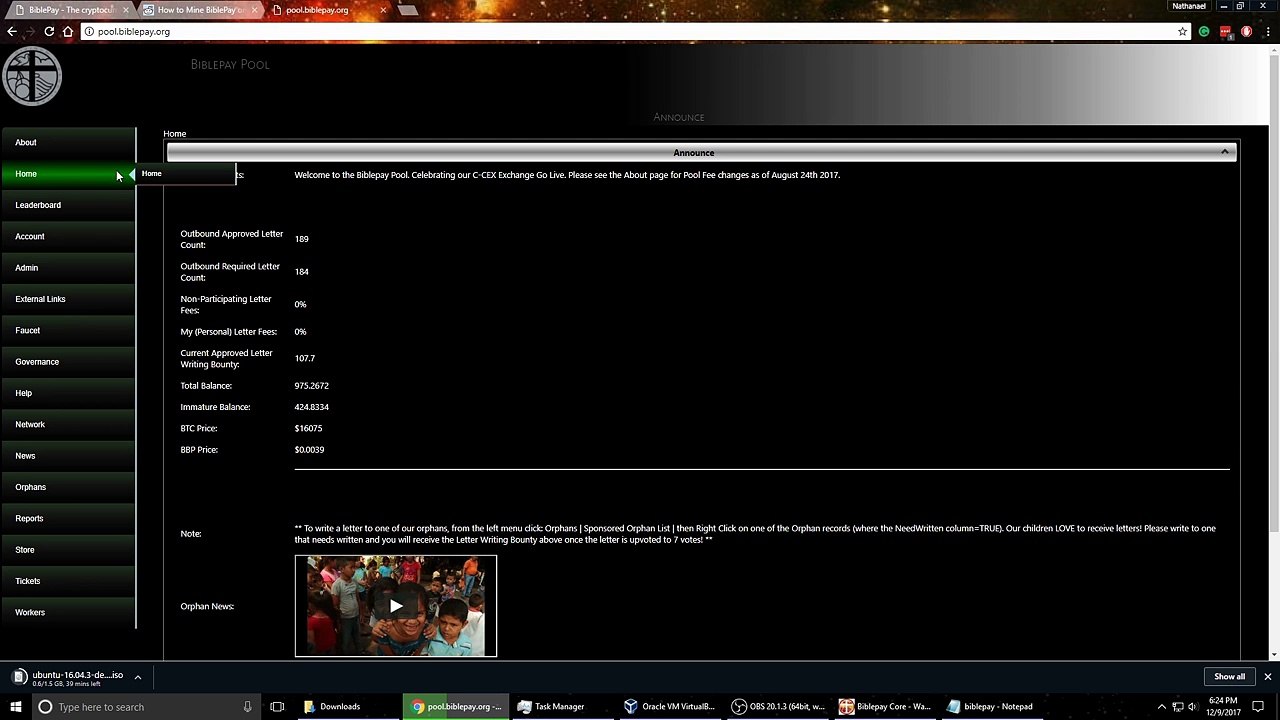Open the Chrome three-dot menu
The width and height of the screenshot is (1280, 720).
pyautogui.click(x=1267, y=32)
